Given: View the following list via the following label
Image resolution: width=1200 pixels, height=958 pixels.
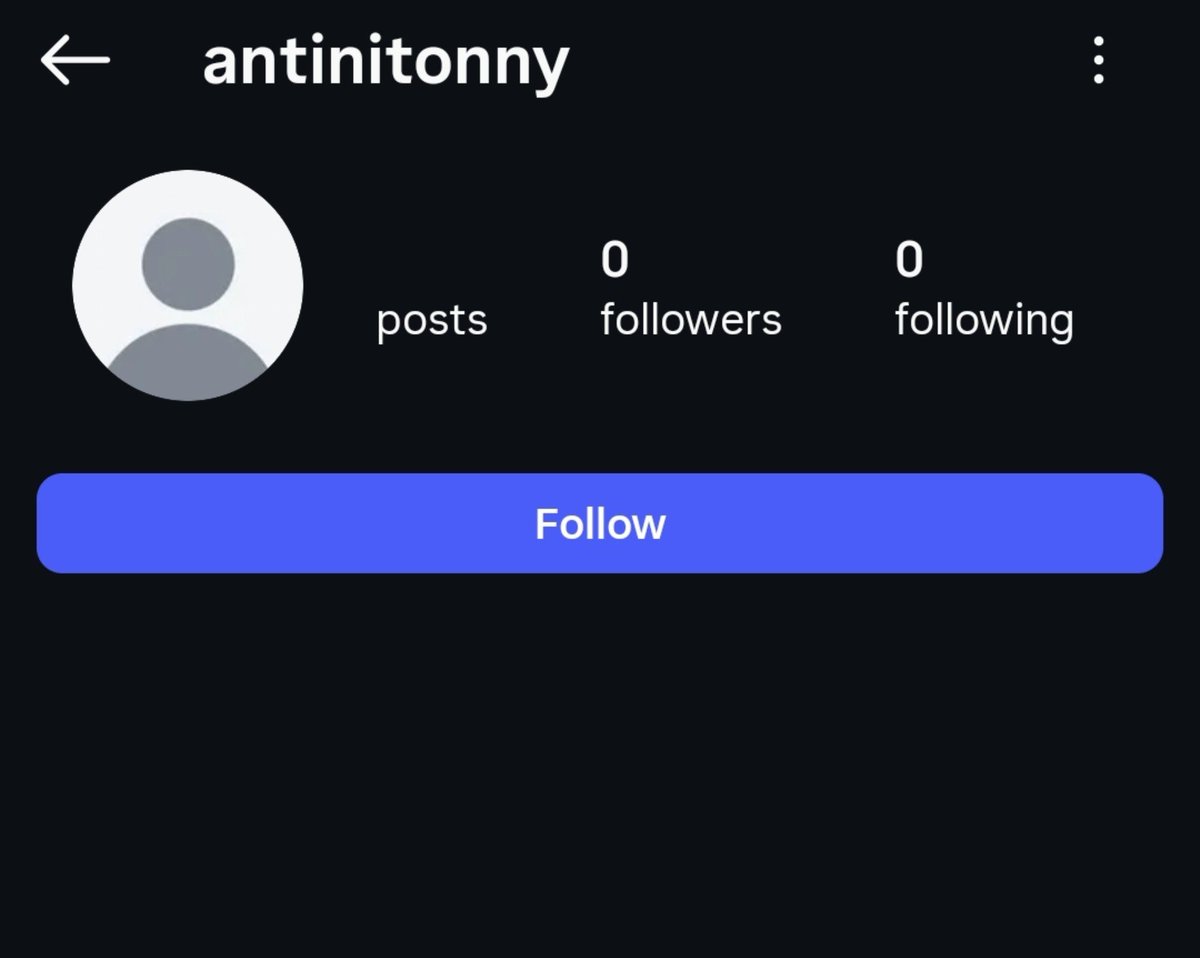Looking at the screenshot, I should [984, 321].
